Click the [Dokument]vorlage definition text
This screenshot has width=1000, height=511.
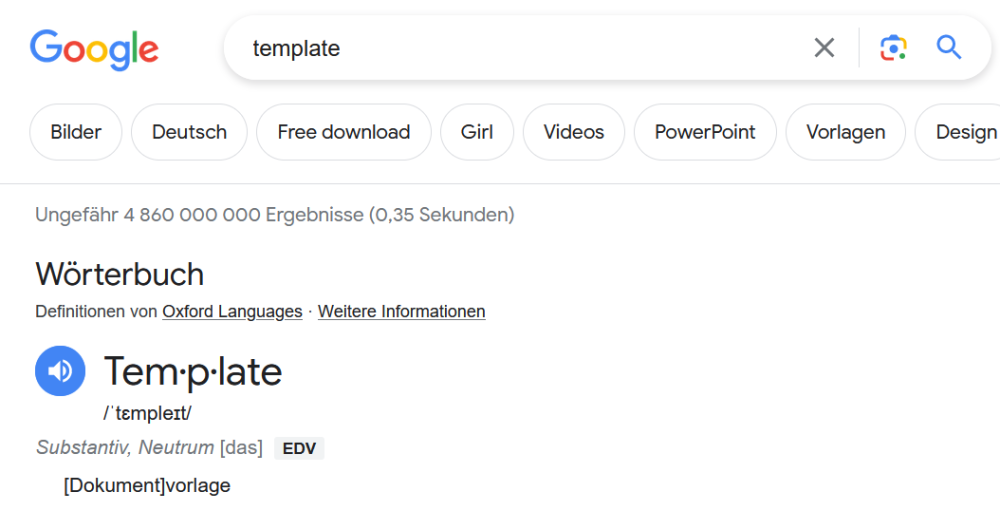pos(147,486)
